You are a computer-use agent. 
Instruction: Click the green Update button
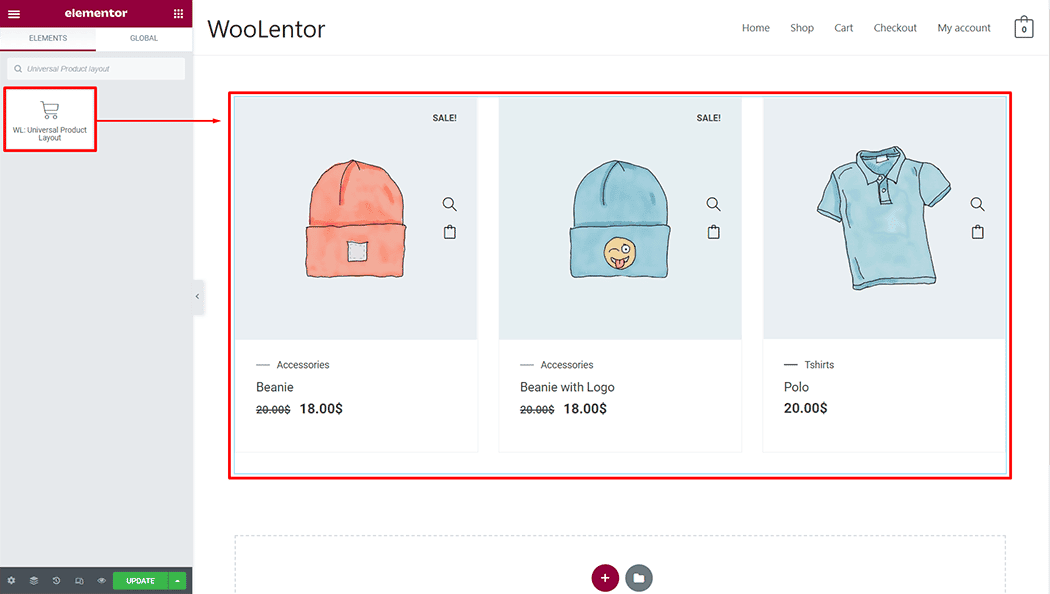pos(141,581)
